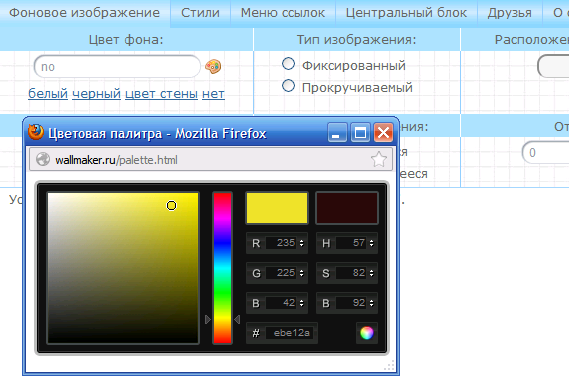Click the белый color link
The image size is (569, 388).
coord(48,94)
